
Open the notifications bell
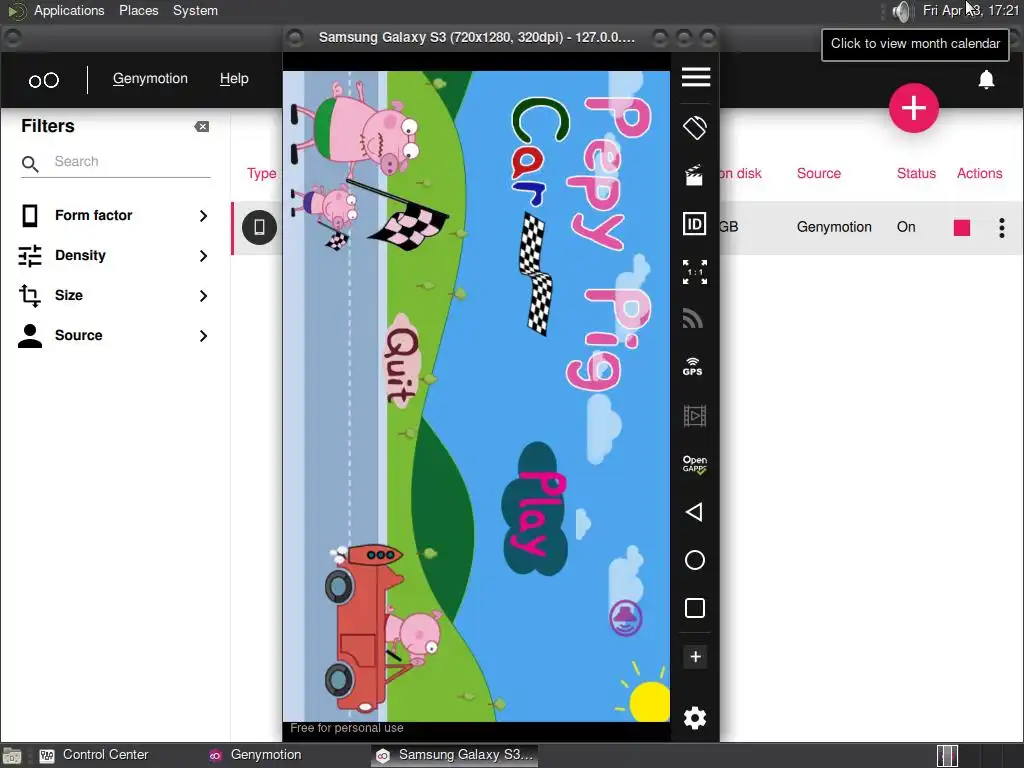(986, 80)
